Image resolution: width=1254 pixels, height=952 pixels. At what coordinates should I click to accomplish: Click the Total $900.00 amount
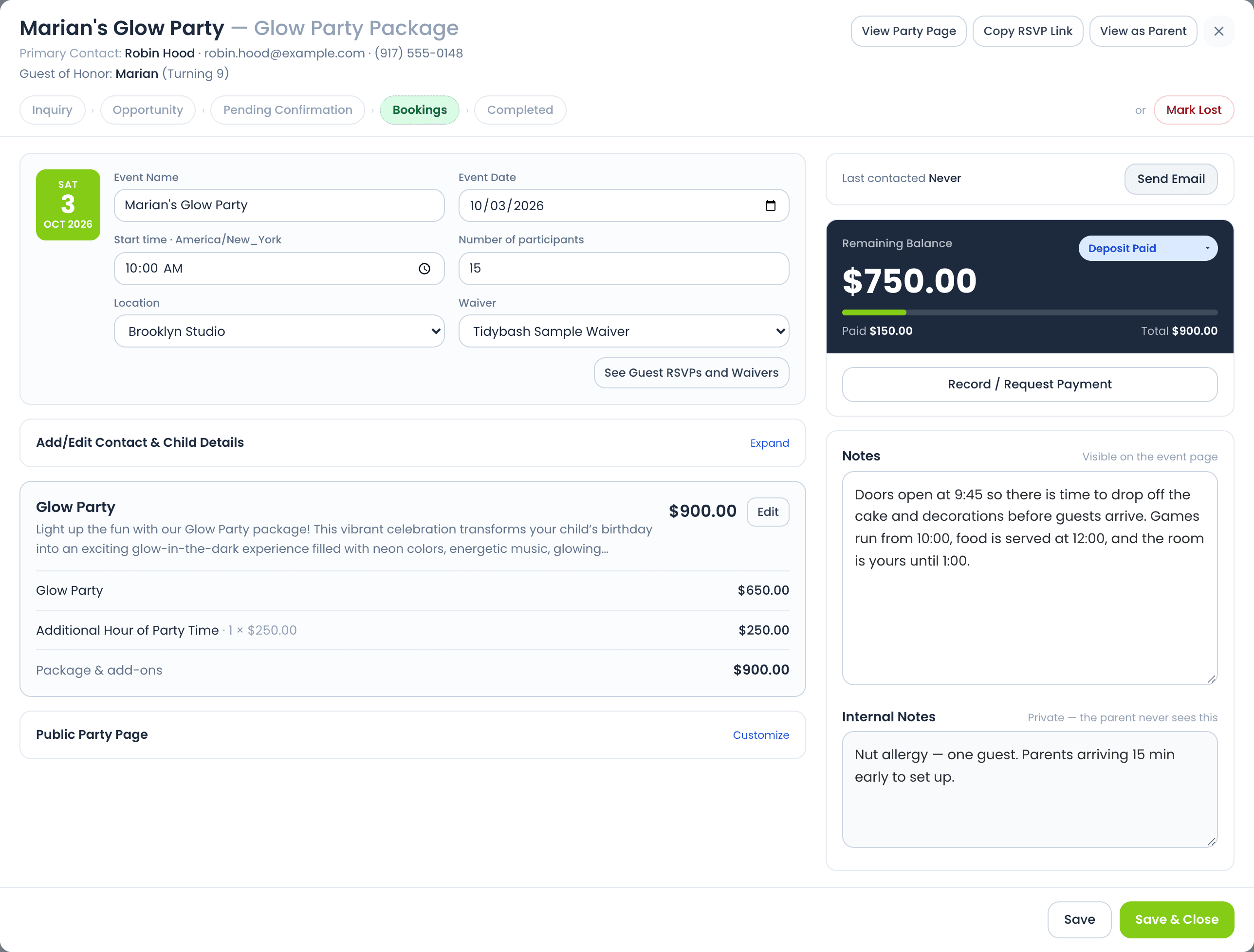click(x=1179, y=331)
